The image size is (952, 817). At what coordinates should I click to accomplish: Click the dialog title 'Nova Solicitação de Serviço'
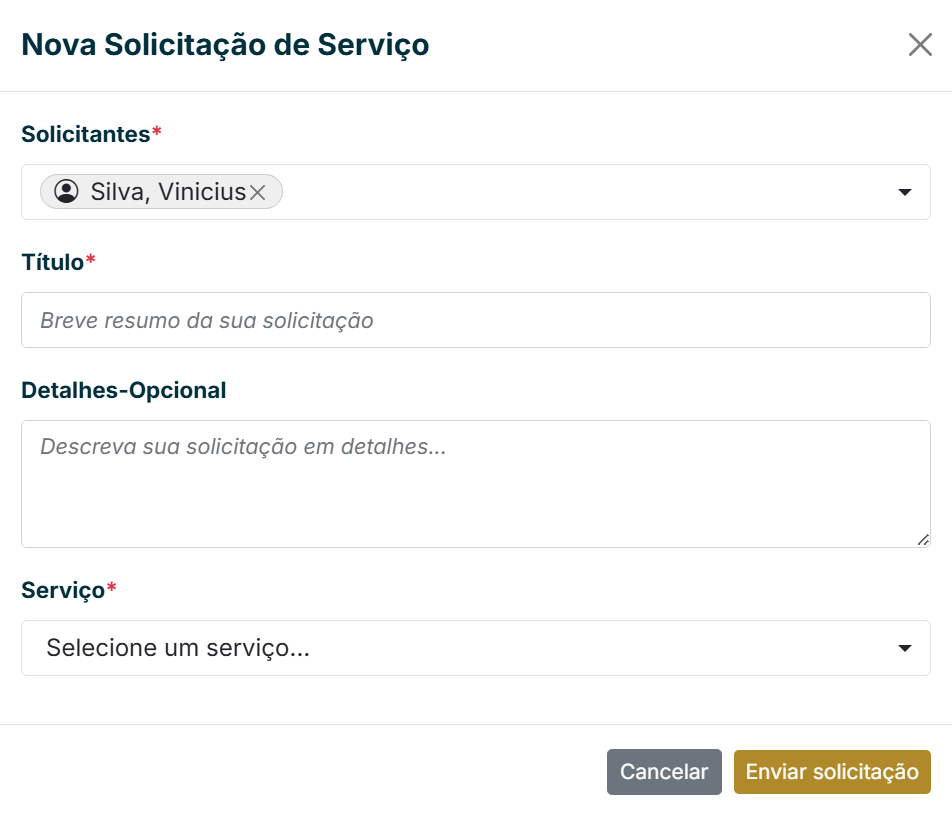226,45
